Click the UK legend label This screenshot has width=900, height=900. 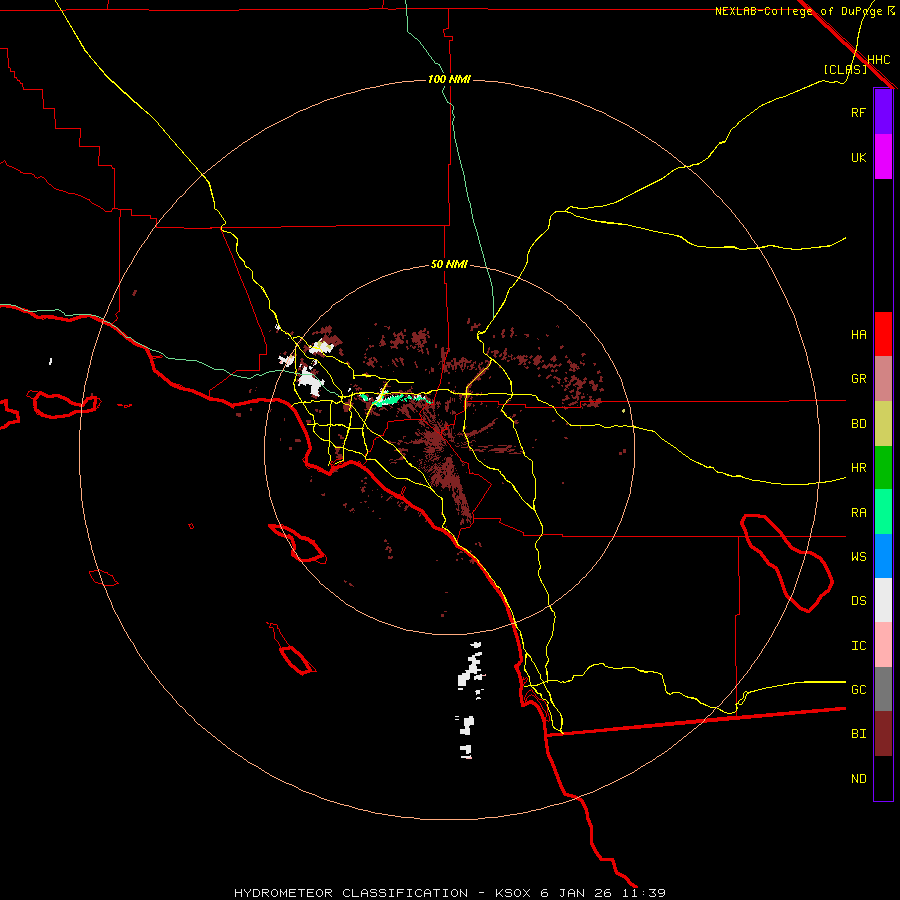coord(858,157)
